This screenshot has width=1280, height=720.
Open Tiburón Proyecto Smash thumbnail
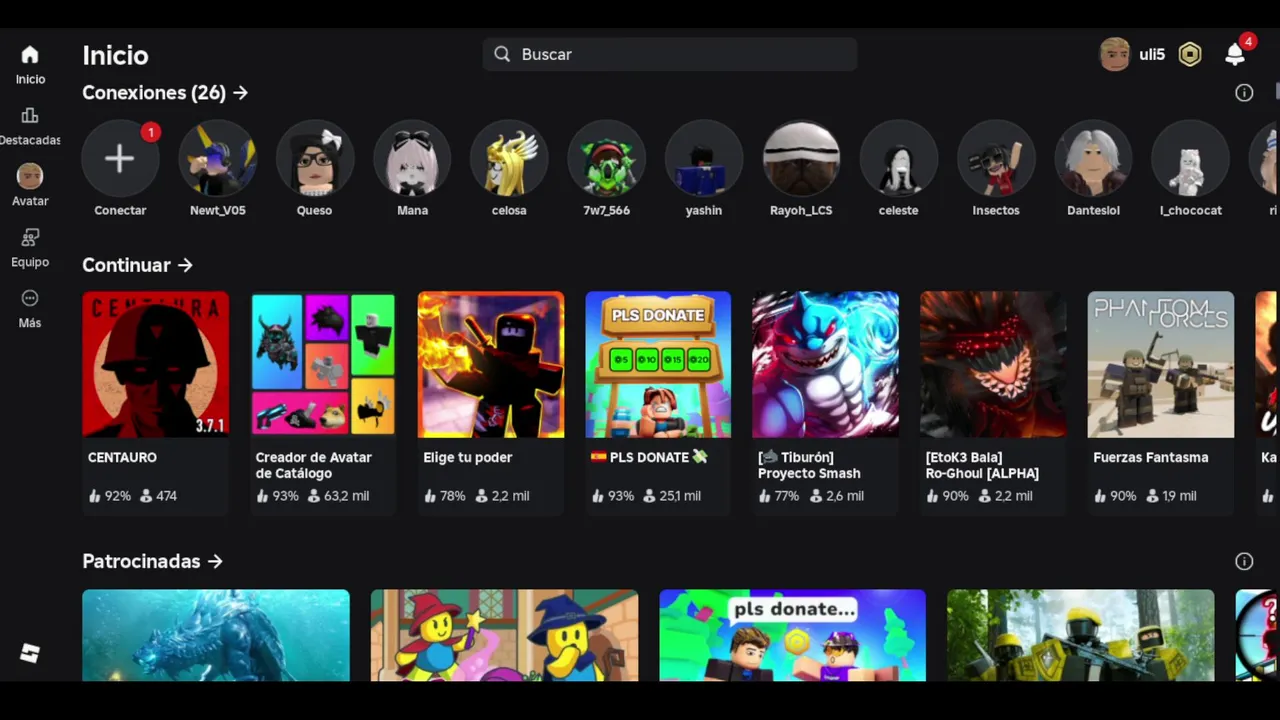pyautogui.click(x=826, y=365)
